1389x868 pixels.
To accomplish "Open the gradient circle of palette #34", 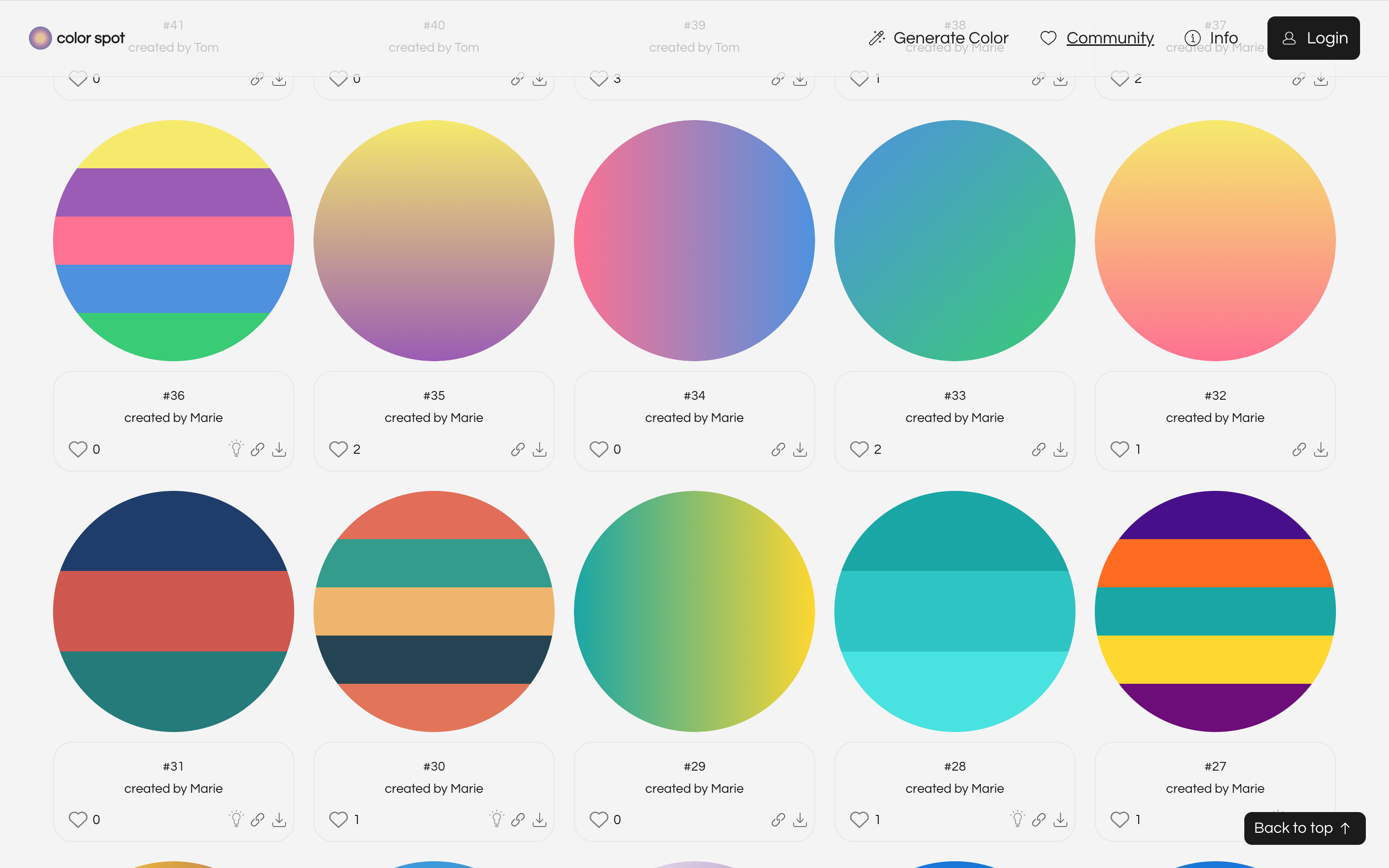I will tap(694, 240).
